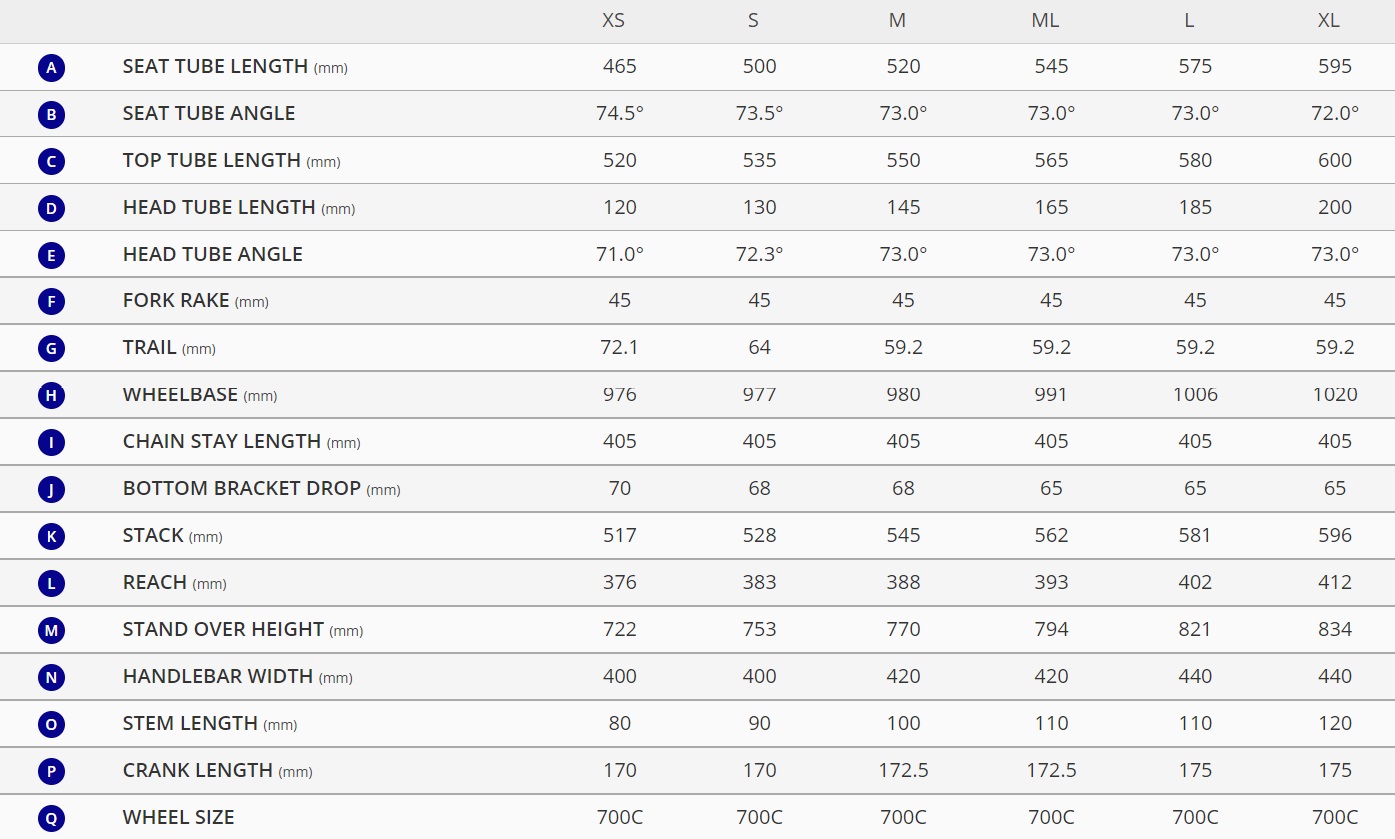Click the XS size column header

[613, 21]
